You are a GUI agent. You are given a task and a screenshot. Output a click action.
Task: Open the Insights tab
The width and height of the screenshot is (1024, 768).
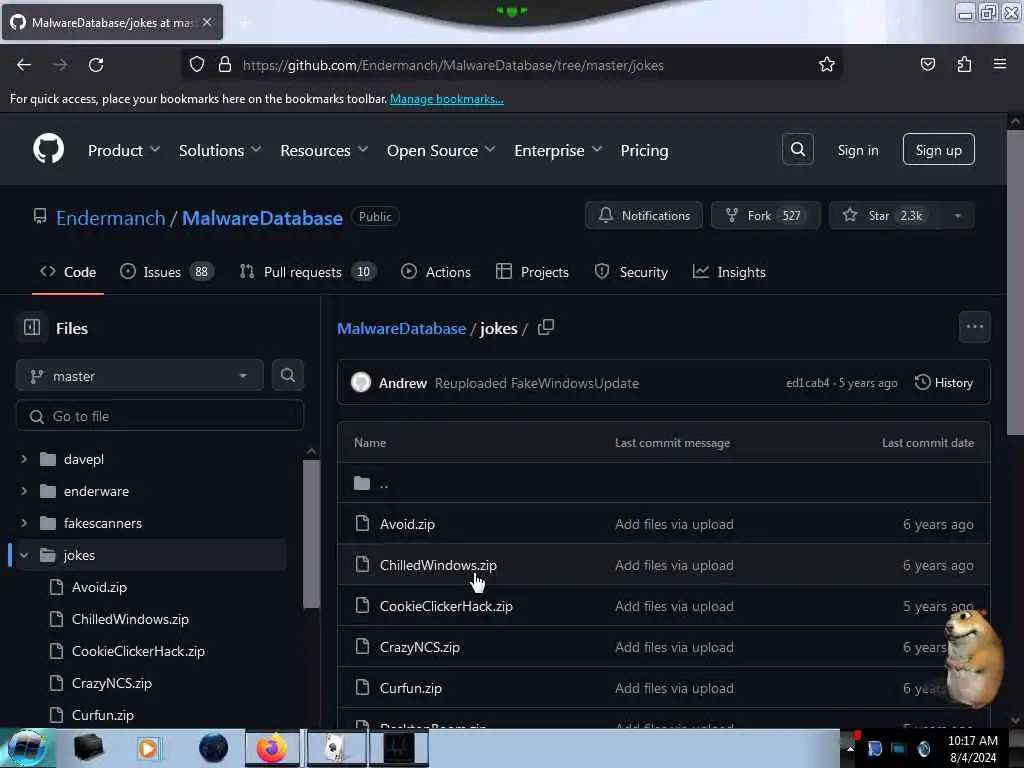pos(729,272)
